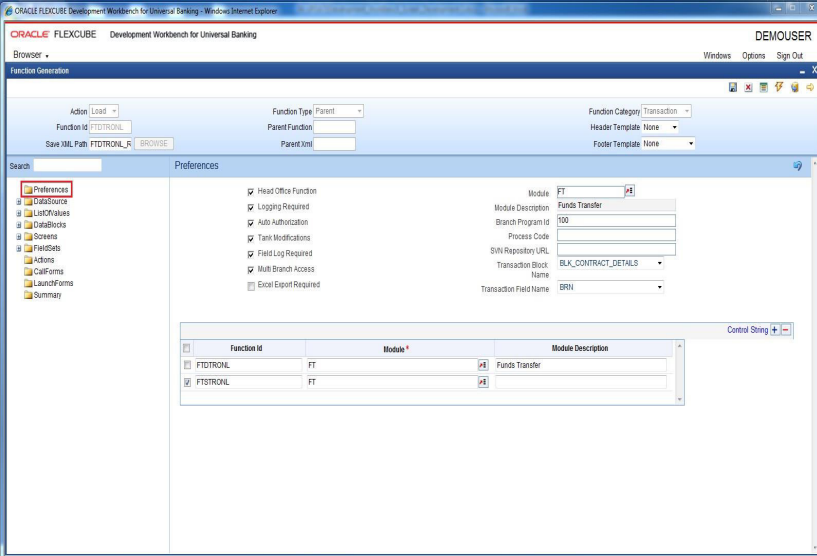Screen dimensions: 817x556
Task: Click Module Description cell of FTSTRONL row
Action: coord(580,382)
